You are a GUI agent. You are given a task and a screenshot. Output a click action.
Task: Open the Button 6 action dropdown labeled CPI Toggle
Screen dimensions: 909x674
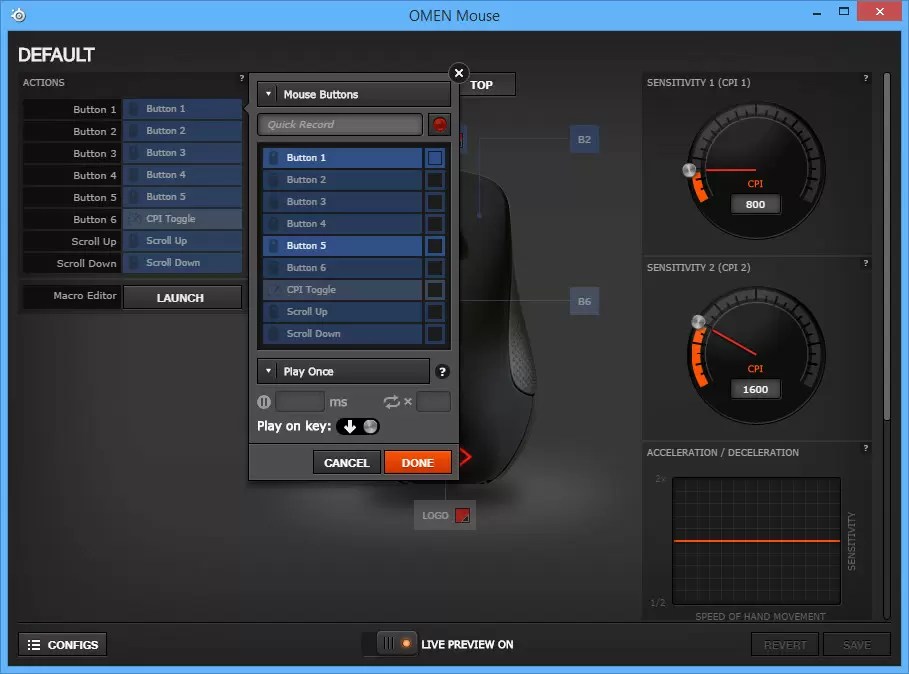[182, 218]
